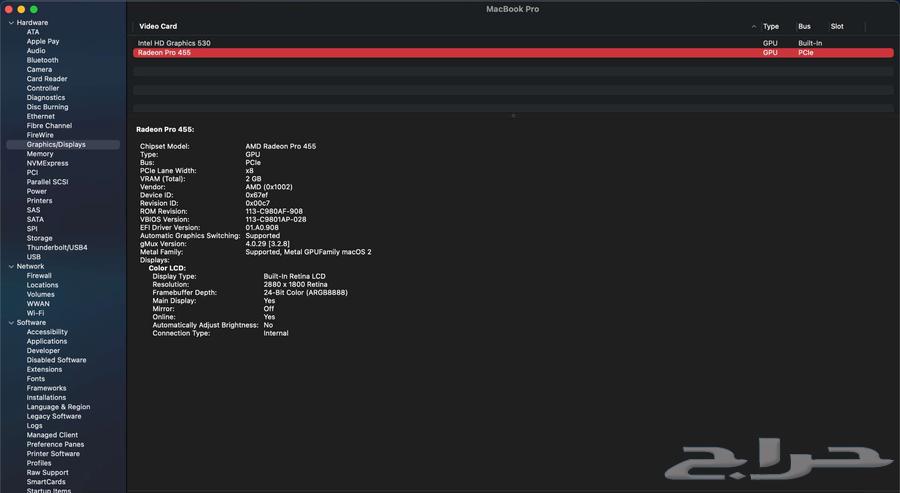This screenshot has width=900, height=493.
Task: Select Graphics/Displays in the sidebar
Action: click(x=56, y=144)
